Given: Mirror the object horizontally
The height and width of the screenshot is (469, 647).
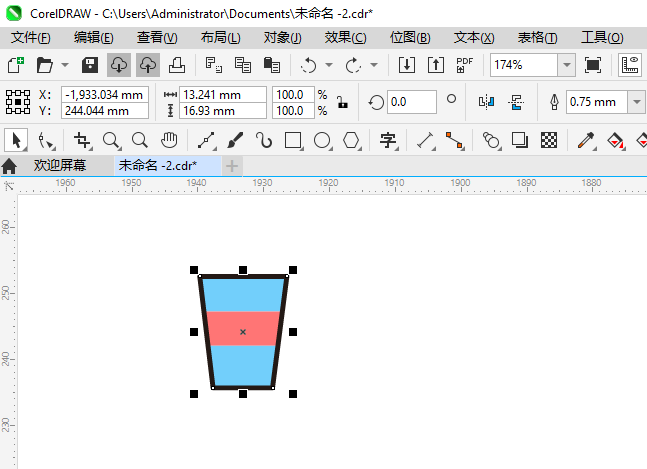Looking at the screenshot, I should (x=486, y=101).
